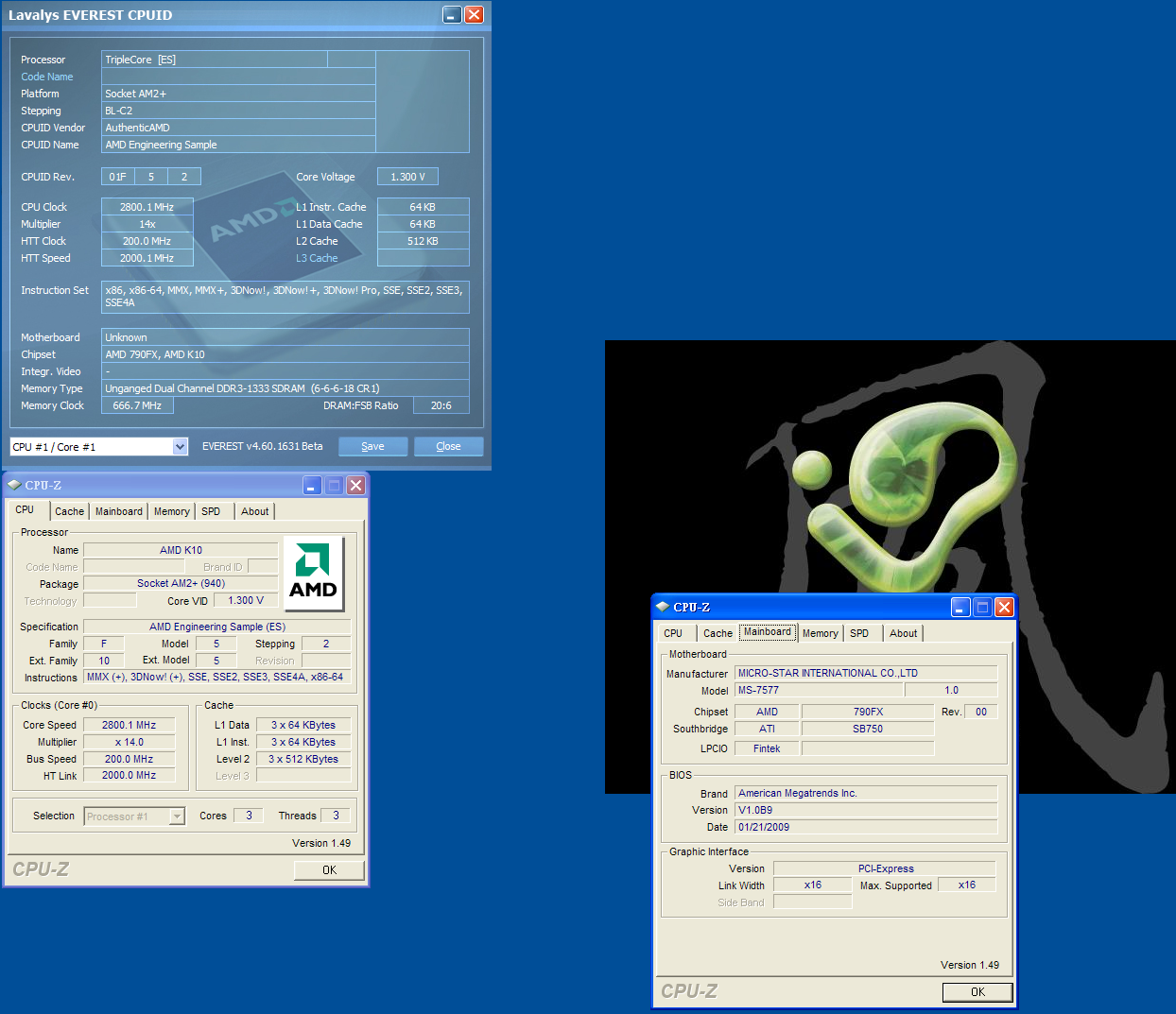Expand the Processor #1 selection dropdown

pyautogui.click(x=177, y=816)
